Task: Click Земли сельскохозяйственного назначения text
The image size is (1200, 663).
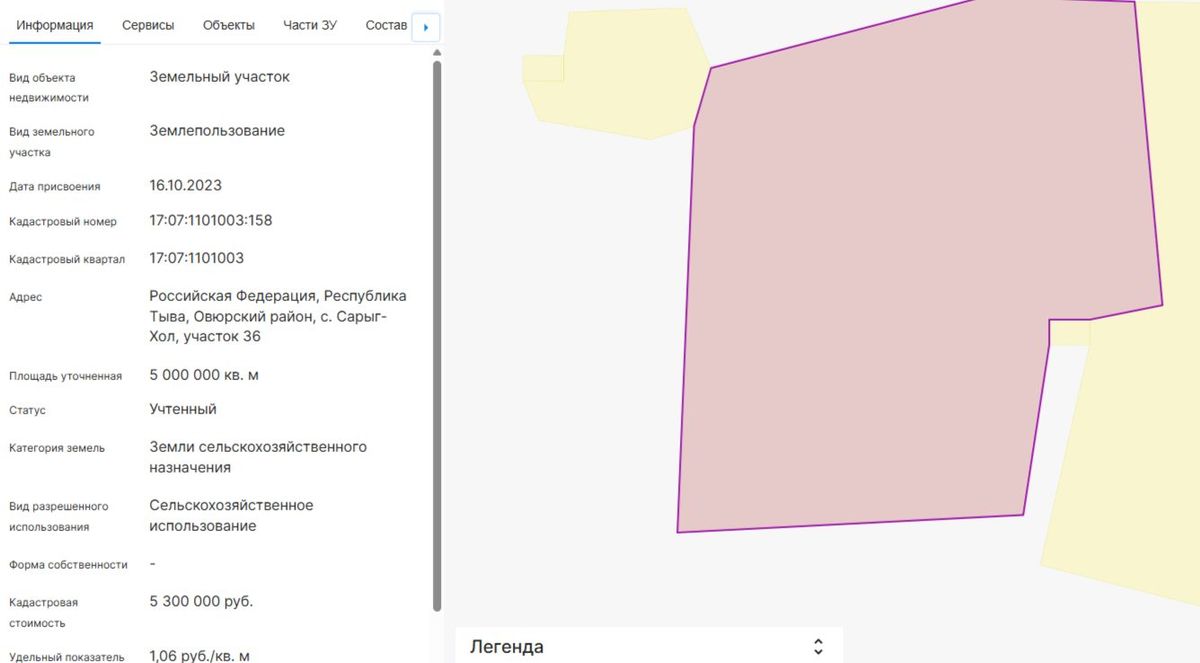Action: click(258, 457)
